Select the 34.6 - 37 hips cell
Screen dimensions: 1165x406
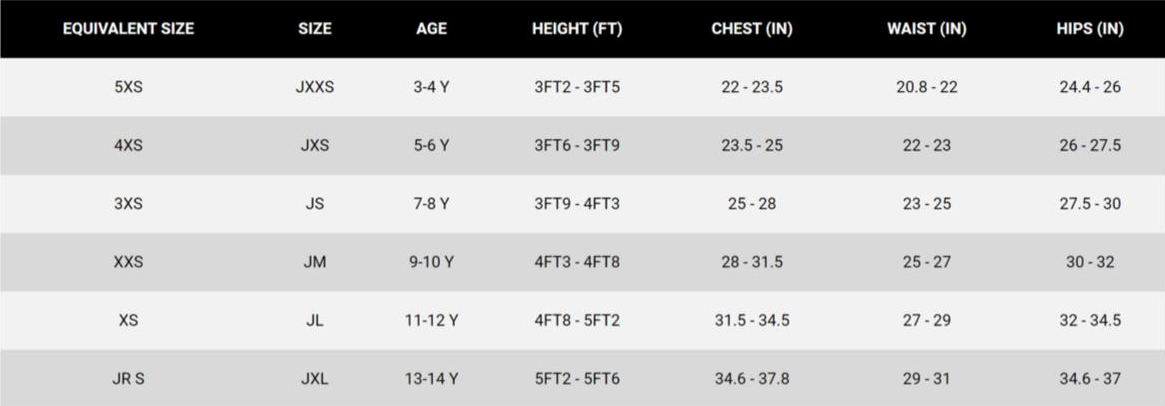pyautogui.click(x=1090, y=378)
